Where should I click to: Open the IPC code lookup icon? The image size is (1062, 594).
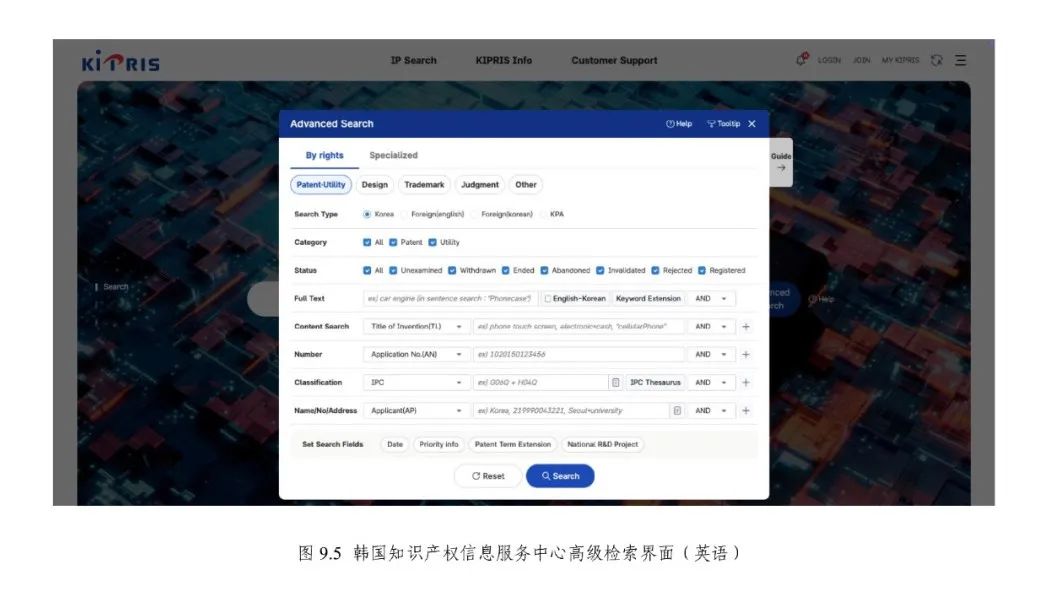click(x=615, y=383)
